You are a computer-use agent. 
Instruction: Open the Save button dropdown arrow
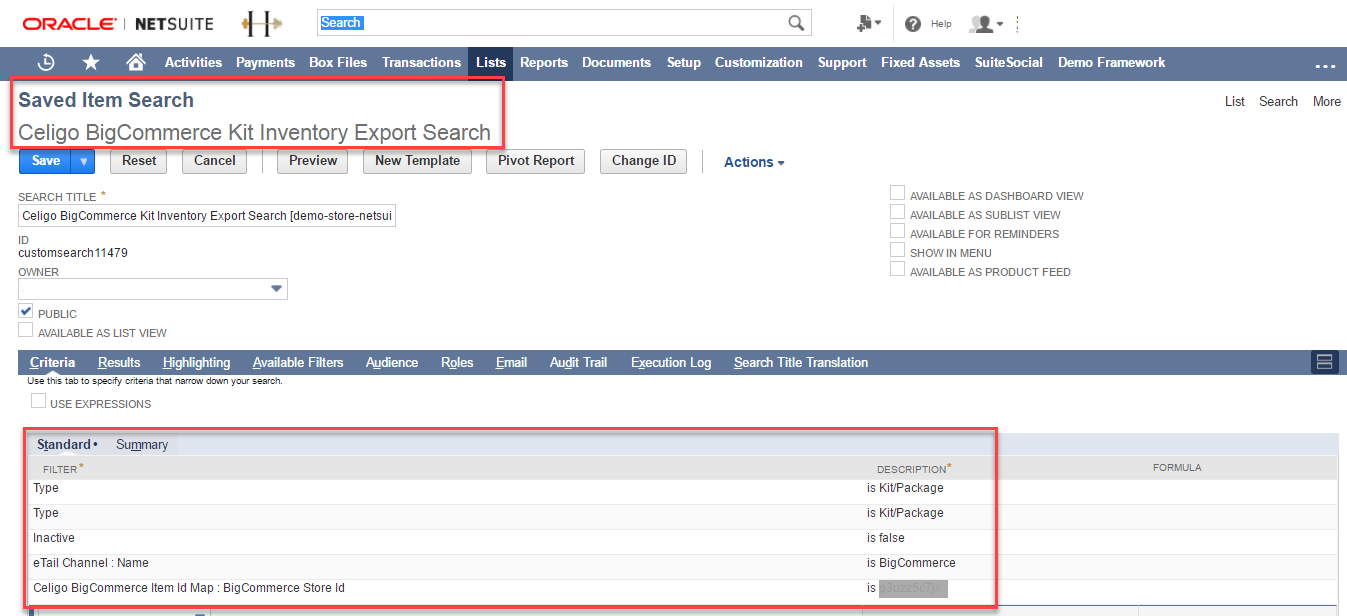[x=83, y=161]
